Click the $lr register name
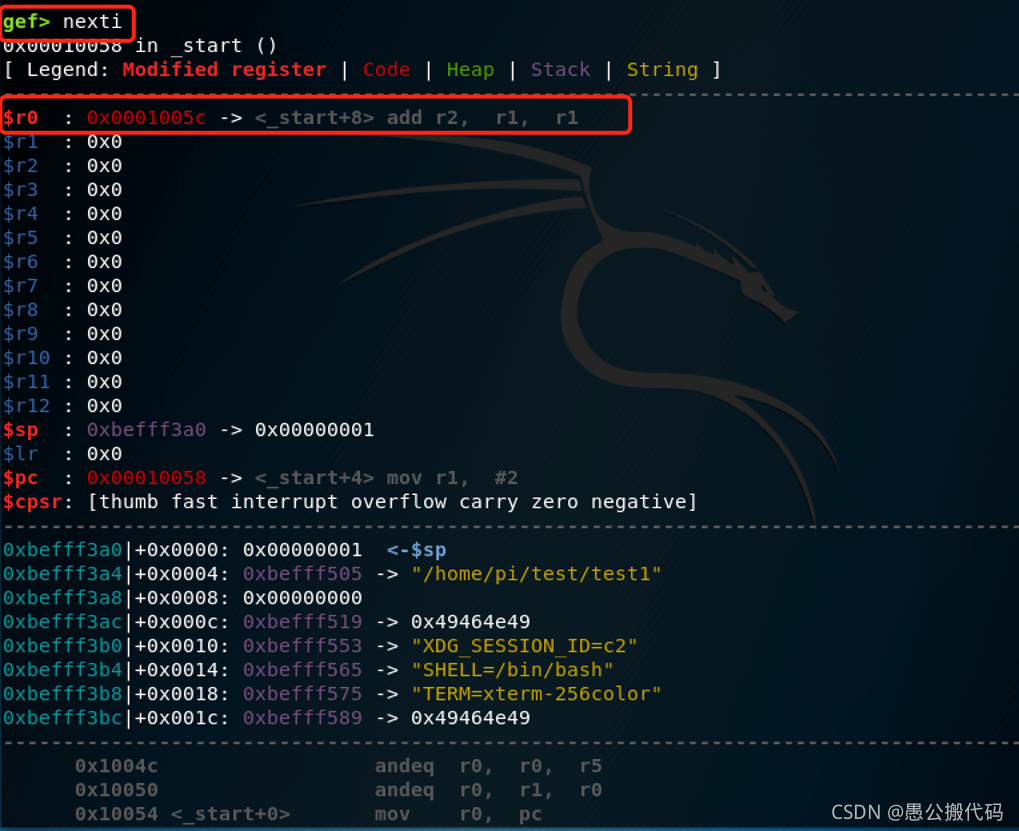The image size is (1019, 831). click(x=21, y=454)
